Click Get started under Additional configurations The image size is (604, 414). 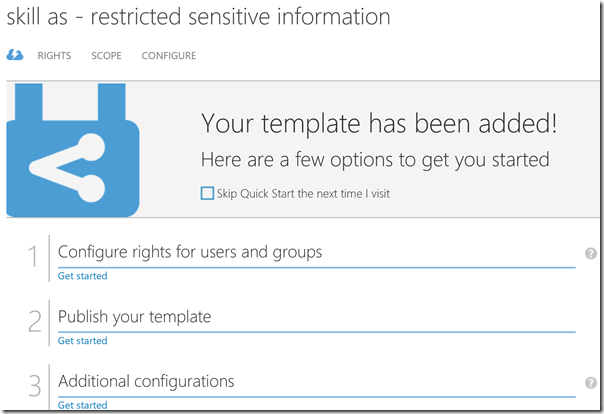coord(82,405)
